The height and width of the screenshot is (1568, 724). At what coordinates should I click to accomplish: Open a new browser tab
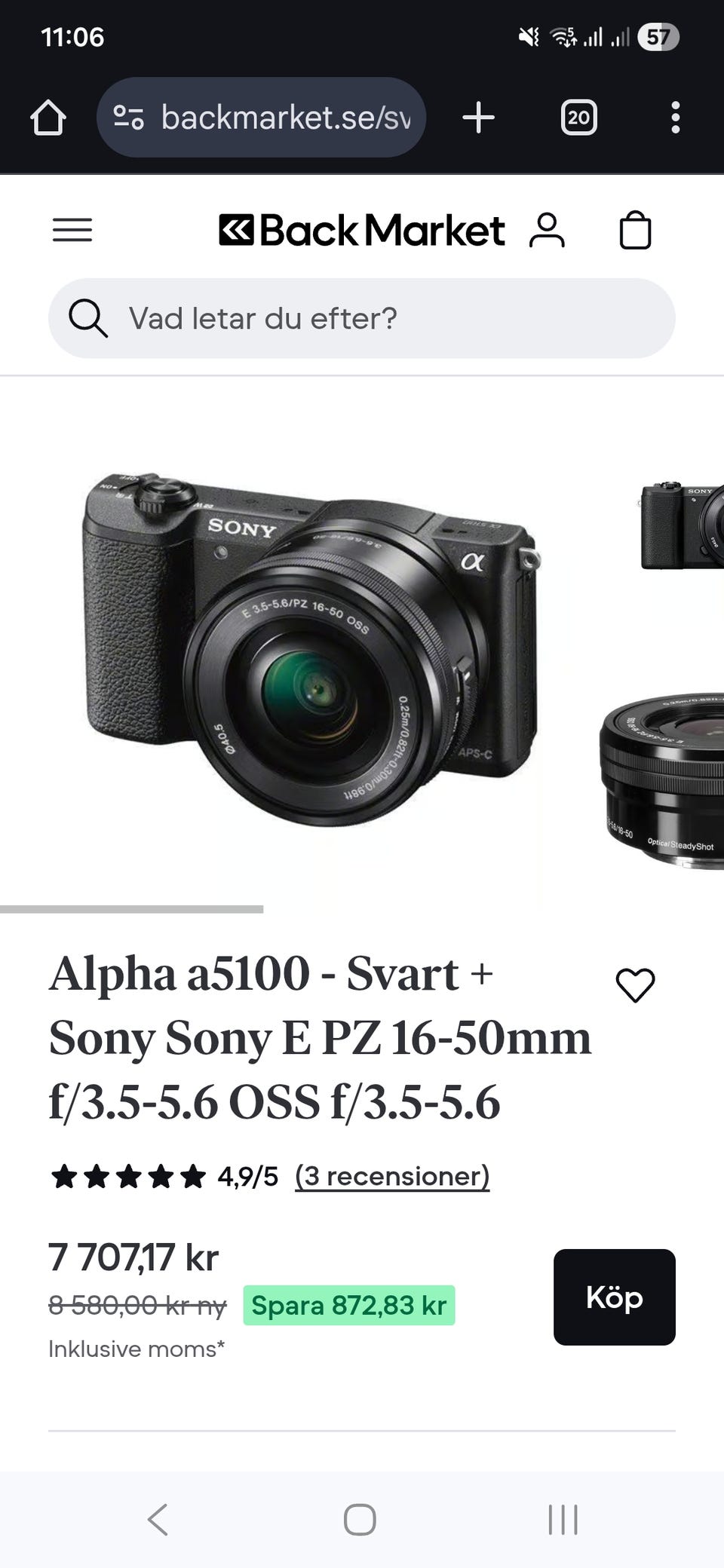(x=478, y=118)
